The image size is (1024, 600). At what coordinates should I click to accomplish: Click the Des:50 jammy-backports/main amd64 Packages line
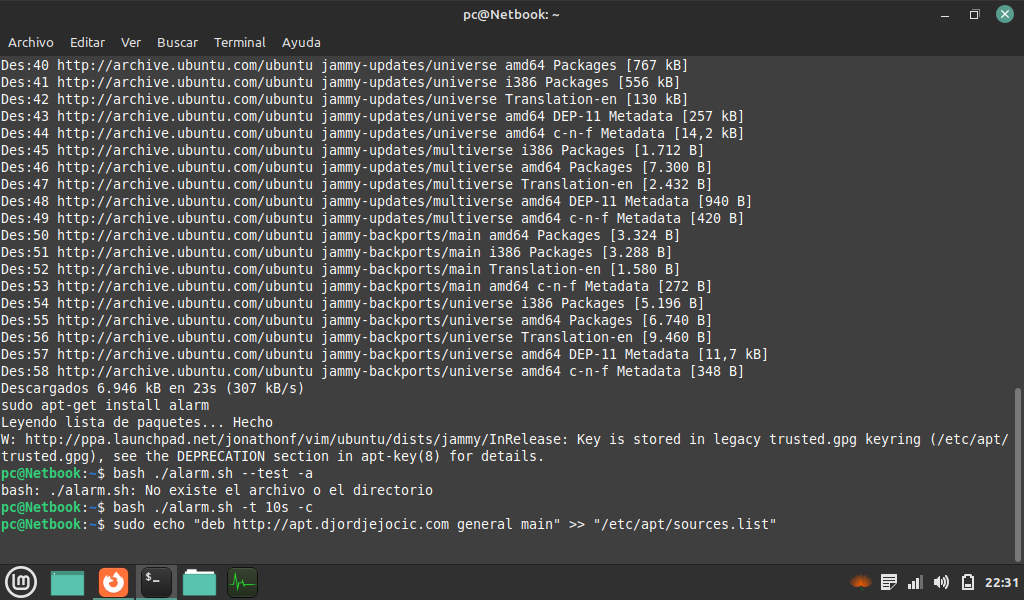pos(340,236)
